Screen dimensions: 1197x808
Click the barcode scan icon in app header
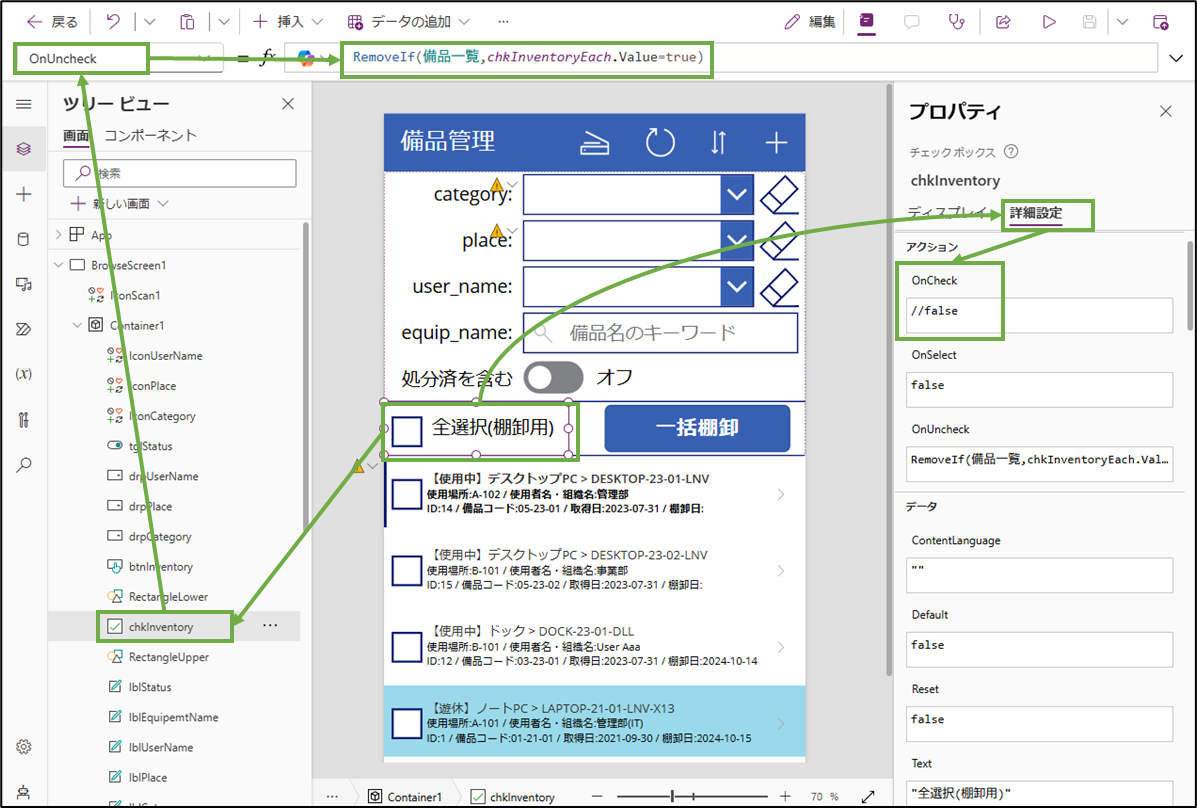click(x=594, y=143)
